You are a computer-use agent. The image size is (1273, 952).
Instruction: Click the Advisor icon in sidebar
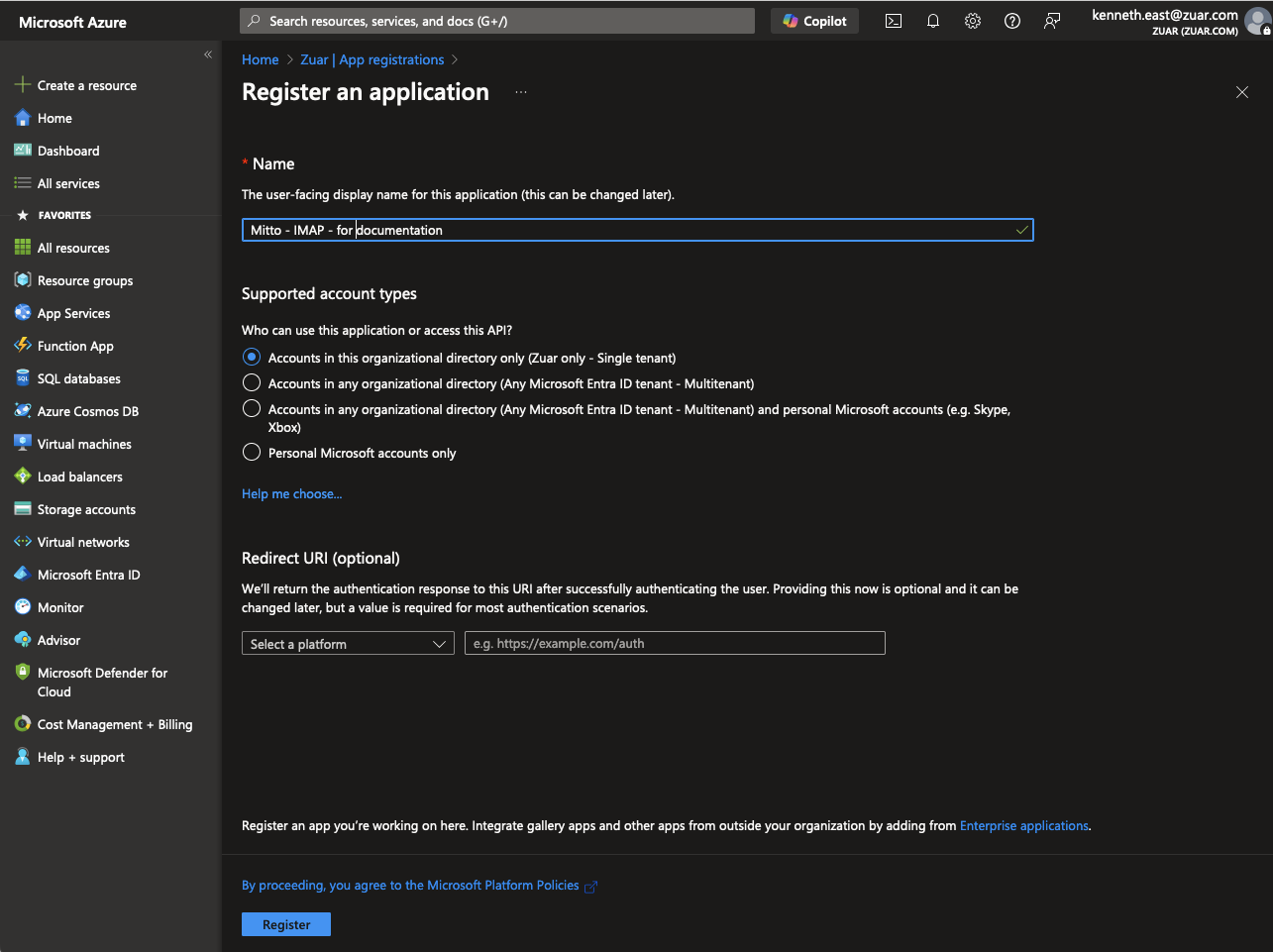22,640
